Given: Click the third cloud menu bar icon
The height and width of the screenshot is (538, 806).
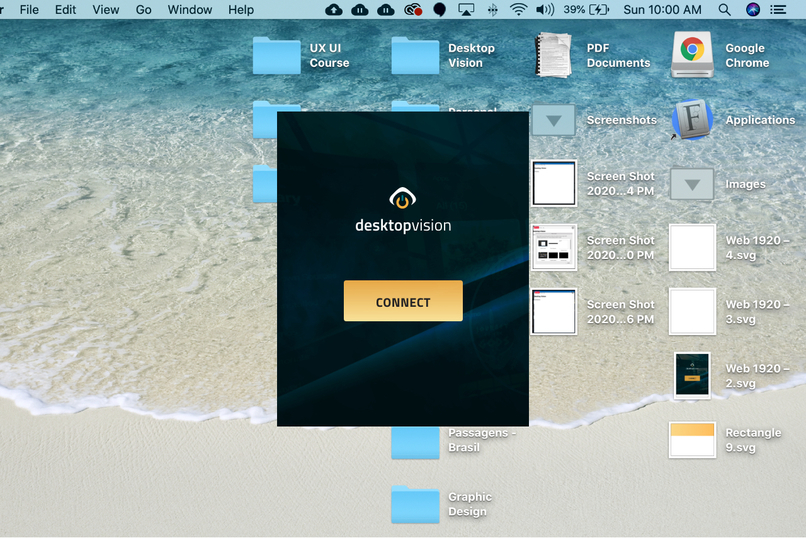Looking at the screenshot, I should pyautogui.click(x=386, y=10).
